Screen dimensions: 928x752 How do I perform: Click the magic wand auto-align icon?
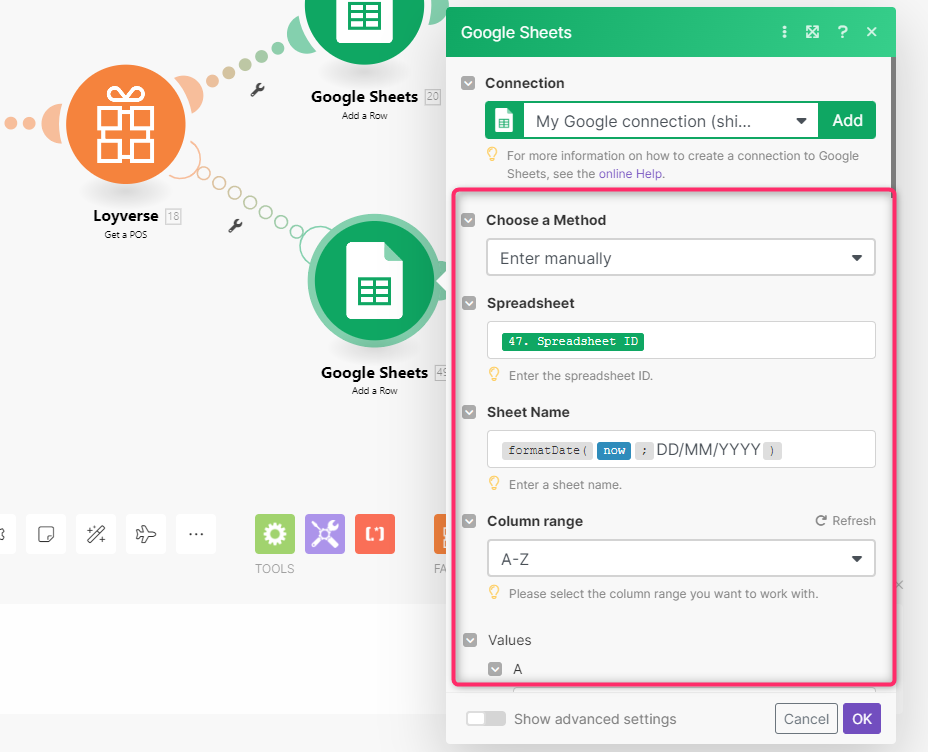point(96,534)
